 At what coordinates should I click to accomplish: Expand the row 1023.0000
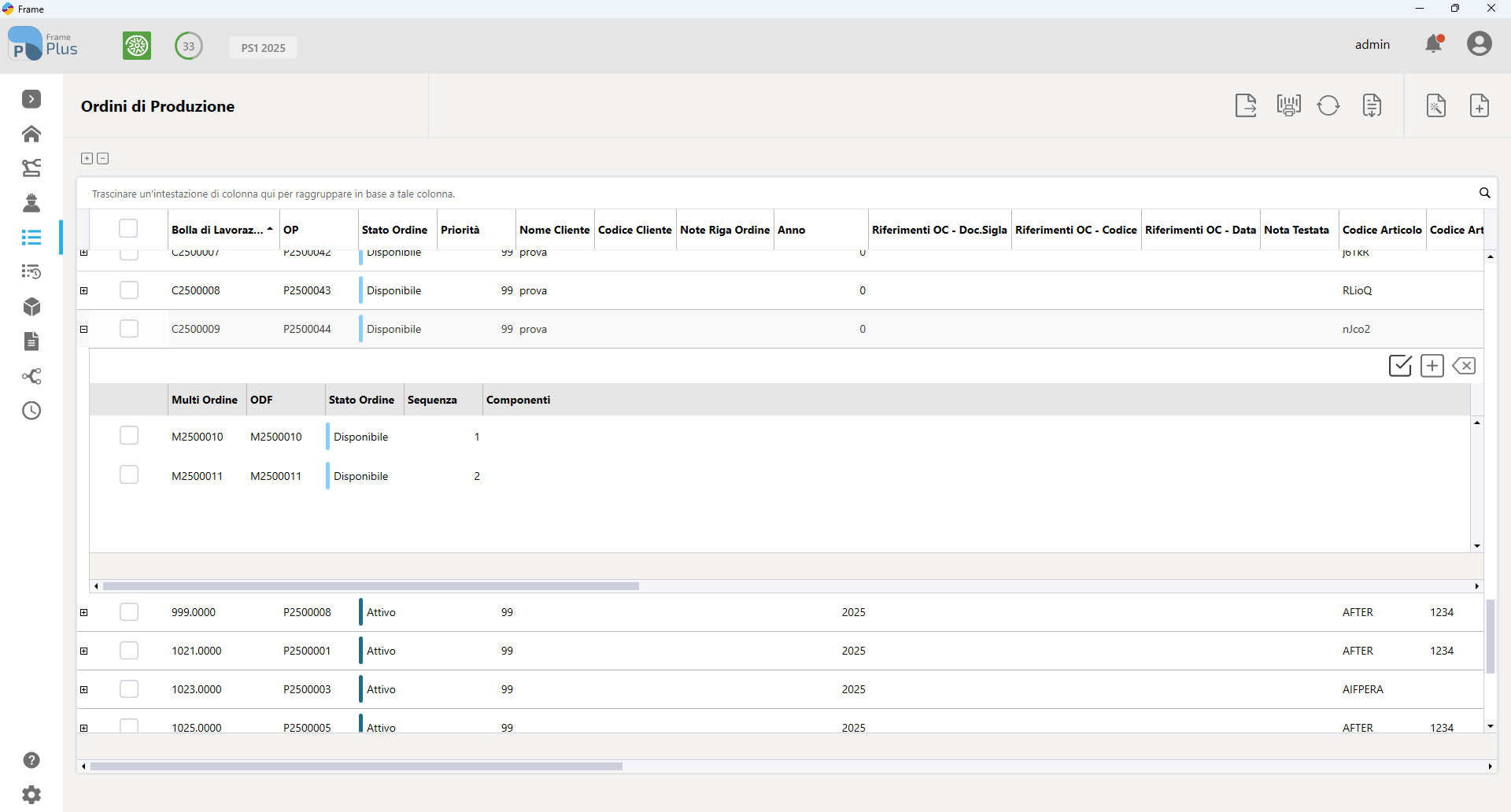pos(84,690)
